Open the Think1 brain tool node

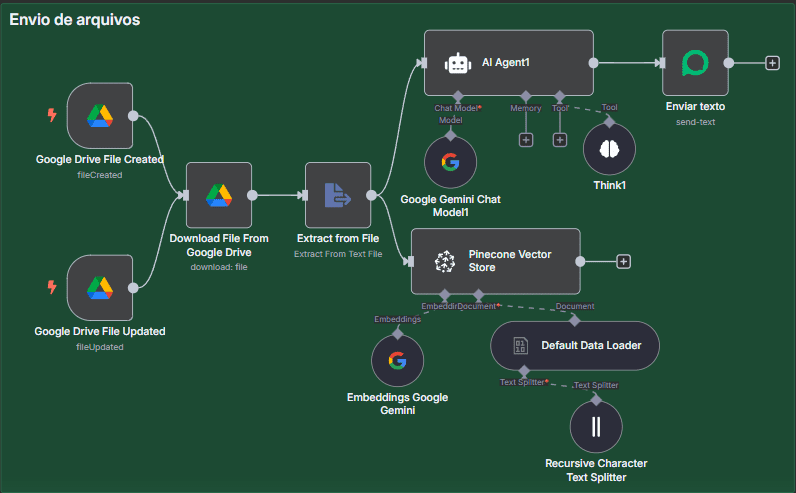coord(609,149)
